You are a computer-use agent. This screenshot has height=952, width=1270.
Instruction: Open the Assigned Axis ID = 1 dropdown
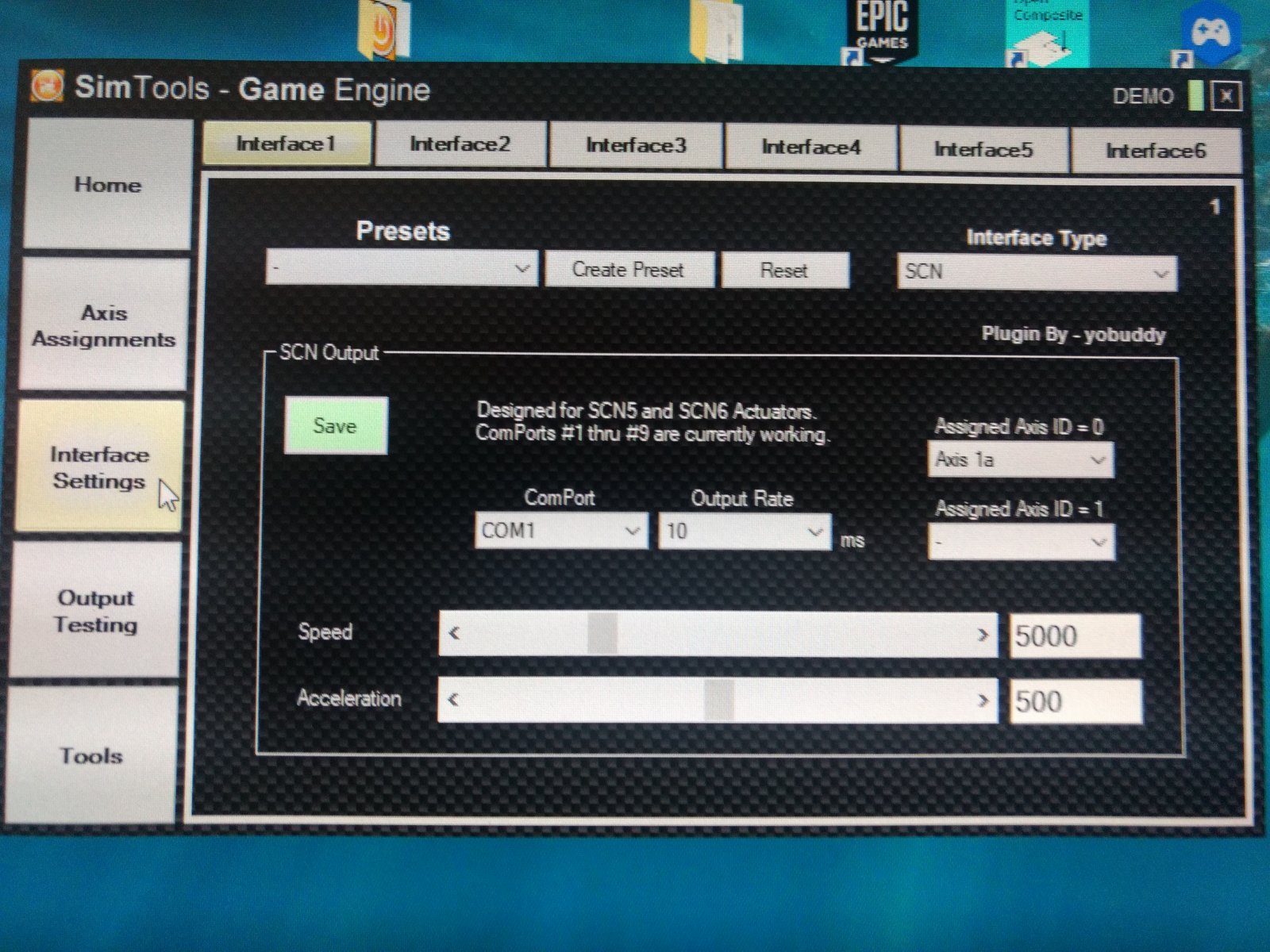pyautogui.click(x=1021, y=543)
